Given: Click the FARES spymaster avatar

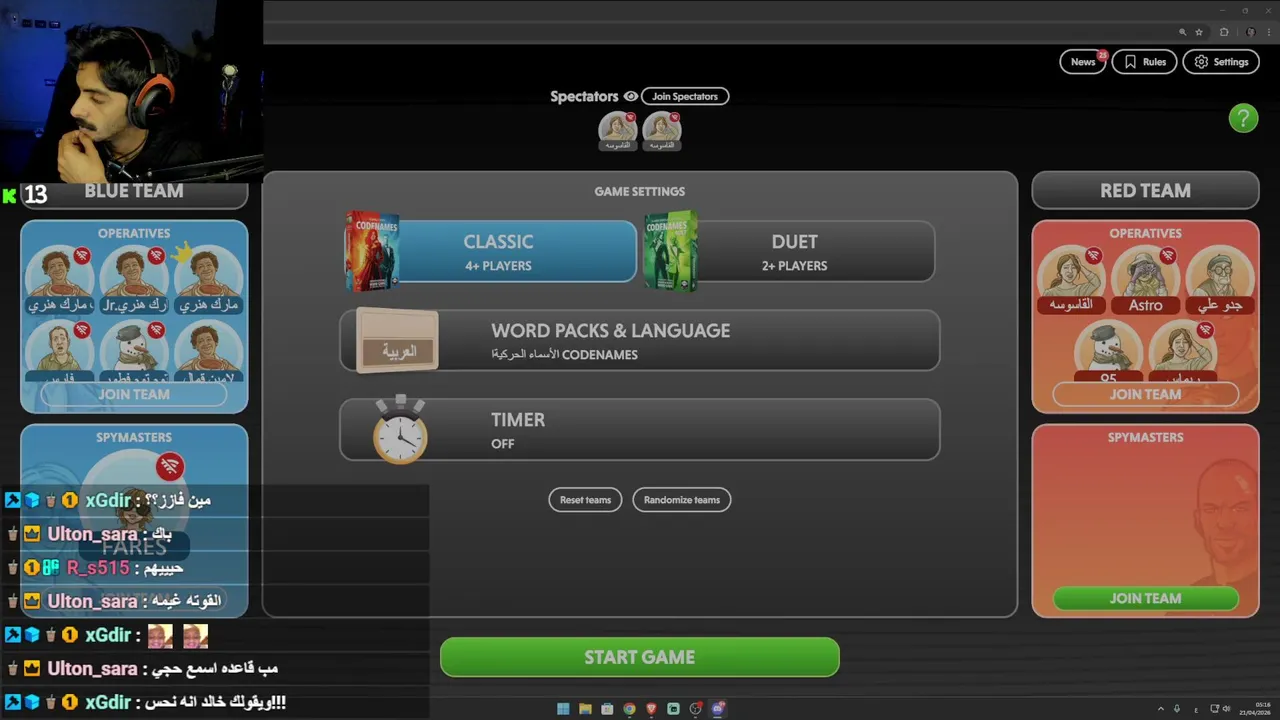Looking at the screenshot, I should click(x=134, y=505).
